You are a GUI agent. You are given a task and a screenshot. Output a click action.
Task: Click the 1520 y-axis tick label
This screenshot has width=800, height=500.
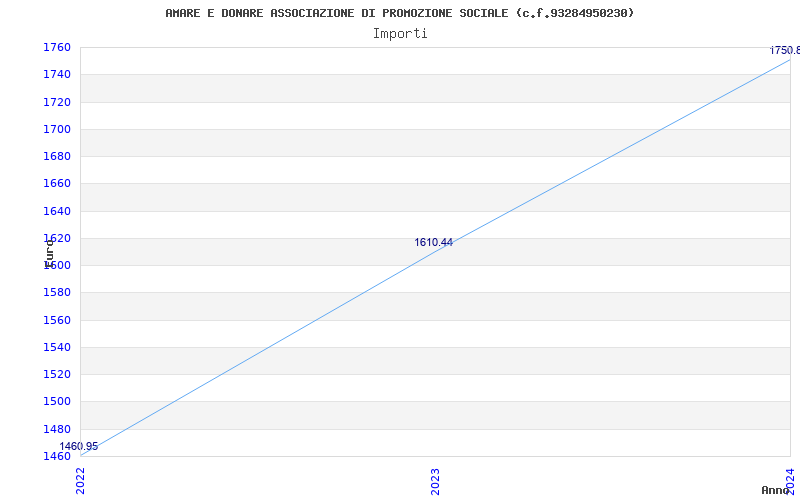click(x=57, y=374)
